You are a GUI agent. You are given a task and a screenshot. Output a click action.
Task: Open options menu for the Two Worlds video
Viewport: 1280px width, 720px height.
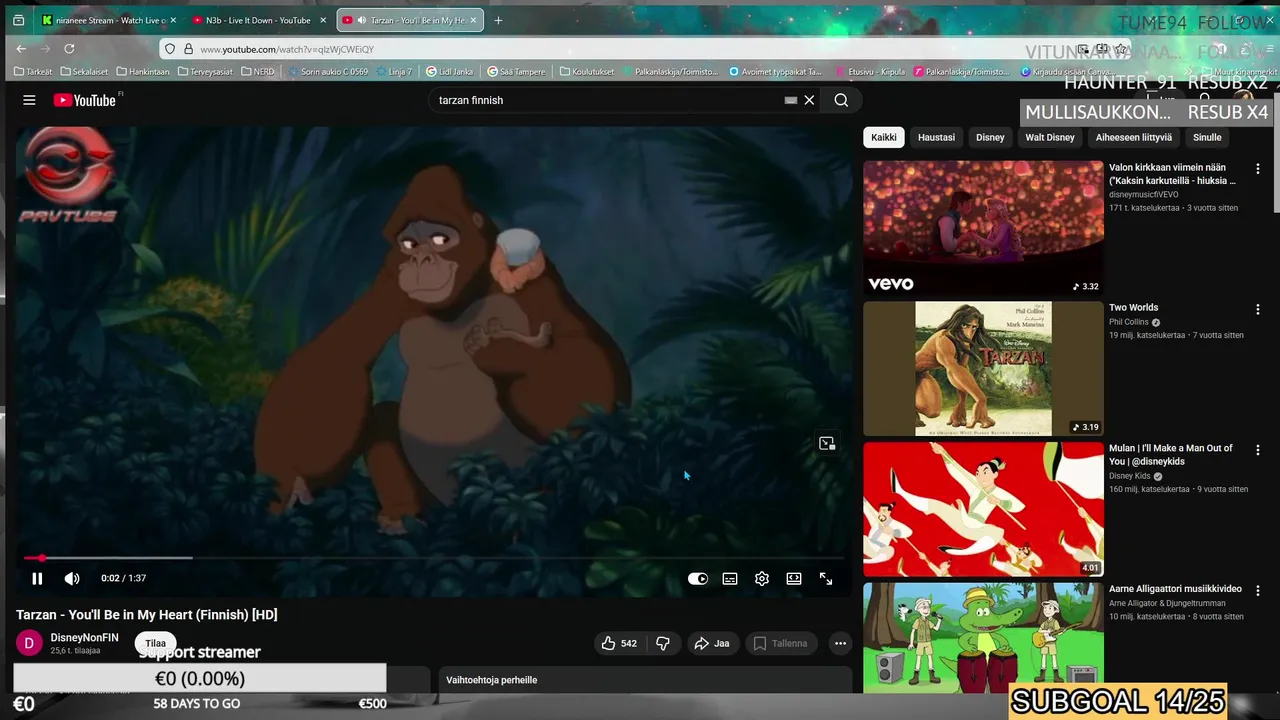tap(1257, 310)
